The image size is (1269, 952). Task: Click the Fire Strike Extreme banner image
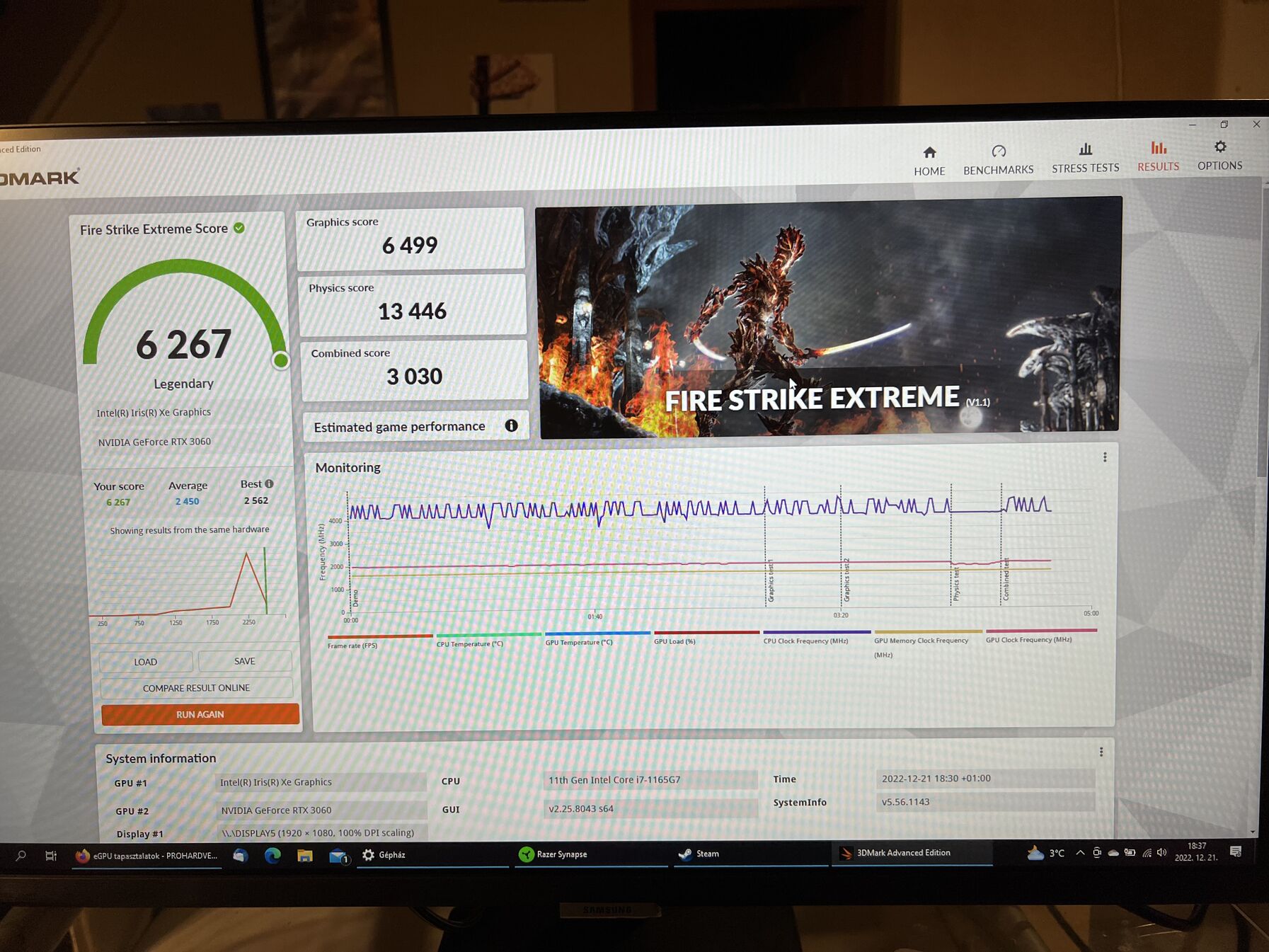pyautogui.click(x=829, y=317)
